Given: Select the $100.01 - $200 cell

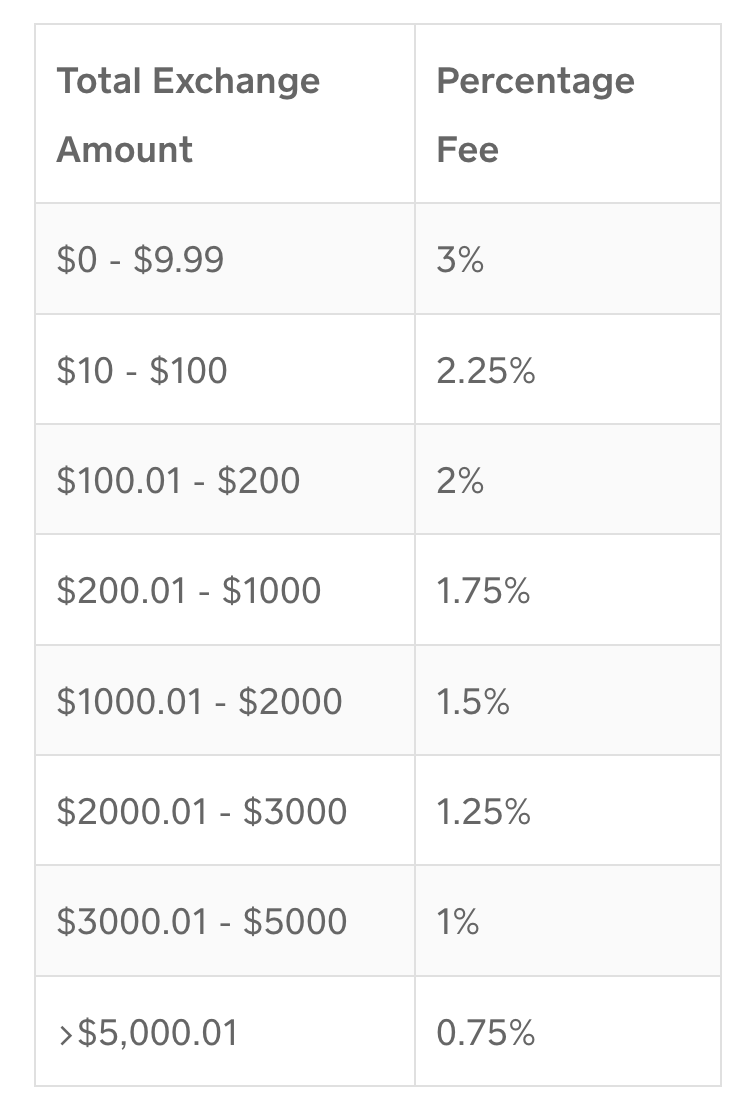Looking at the screenshot, I should [x=225, y=480].
